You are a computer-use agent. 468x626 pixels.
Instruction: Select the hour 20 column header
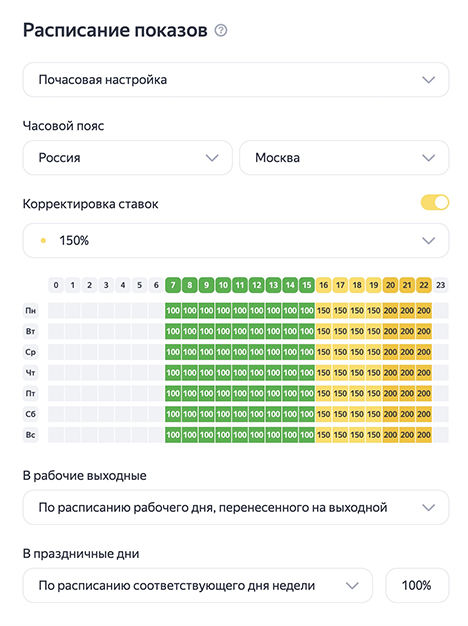tap(390, 285)
